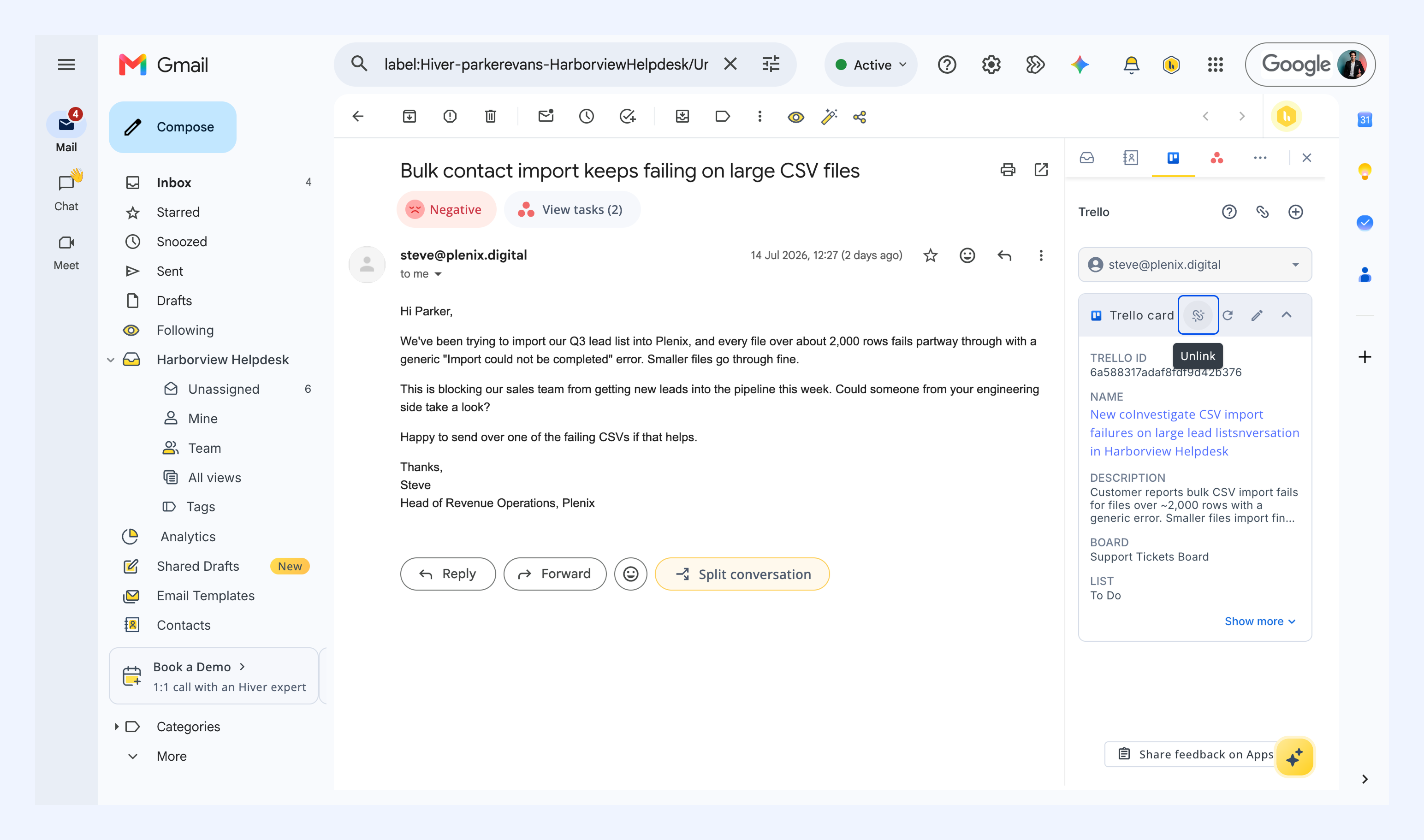
Task: Edit the Trello card with the pencil icon
Action: click(x=1257, y=315)
